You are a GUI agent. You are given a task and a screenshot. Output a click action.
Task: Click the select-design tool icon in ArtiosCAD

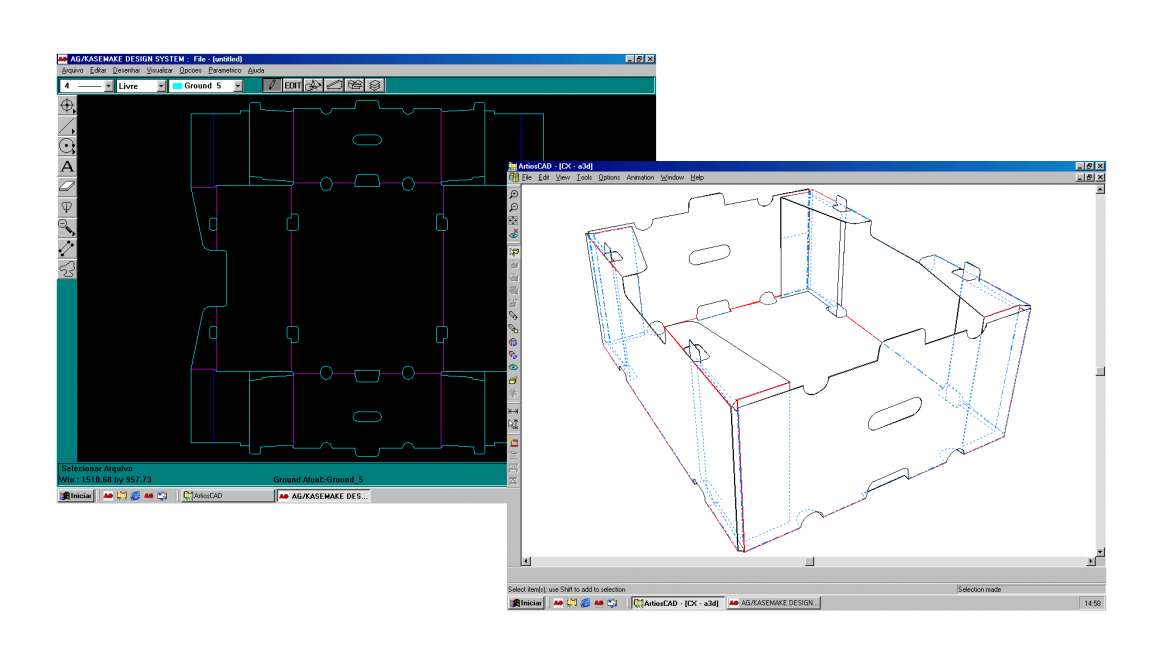[x=513, y=251]
